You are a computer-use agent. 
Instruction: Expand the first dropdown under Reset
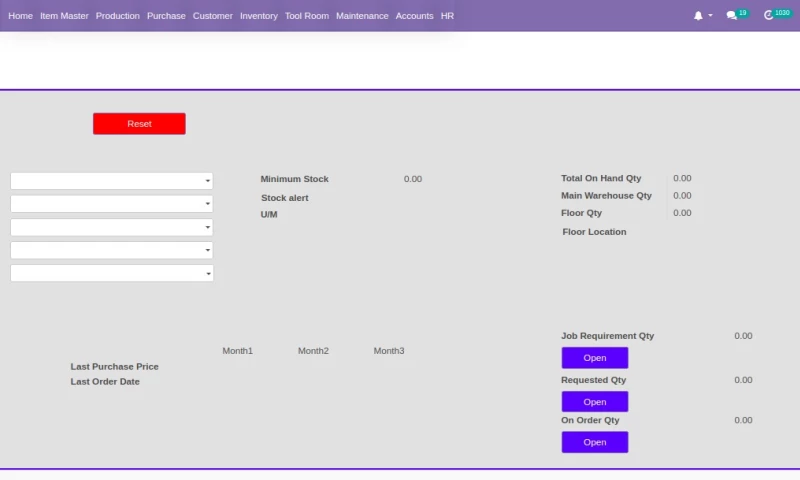pyautogui.click(x=112, y=181)
